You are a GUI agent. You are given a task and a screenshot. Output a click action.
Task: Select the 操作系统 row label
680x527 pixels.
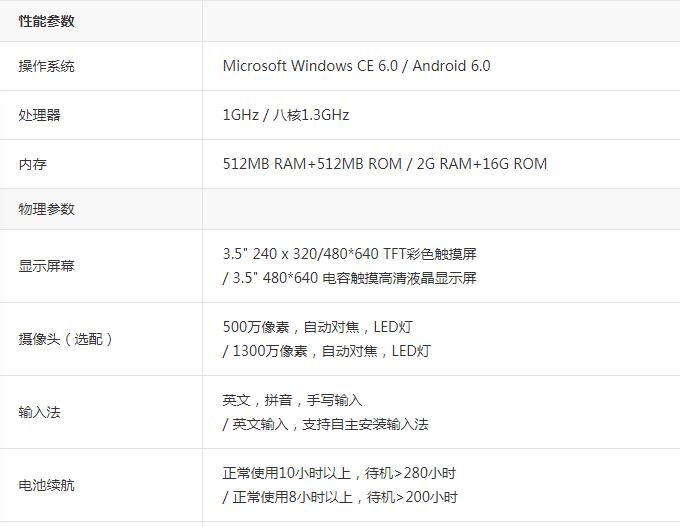pyautogui.click(x=46, y=66)
